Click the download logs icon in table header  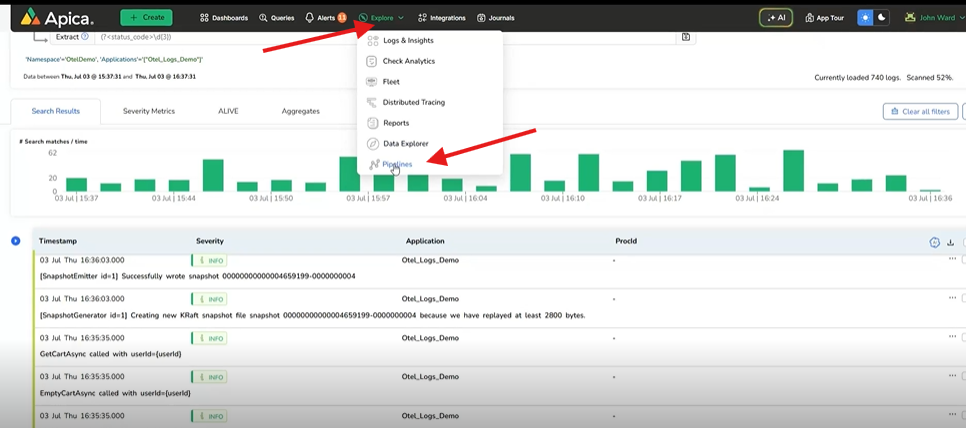[x=950, y=242]
